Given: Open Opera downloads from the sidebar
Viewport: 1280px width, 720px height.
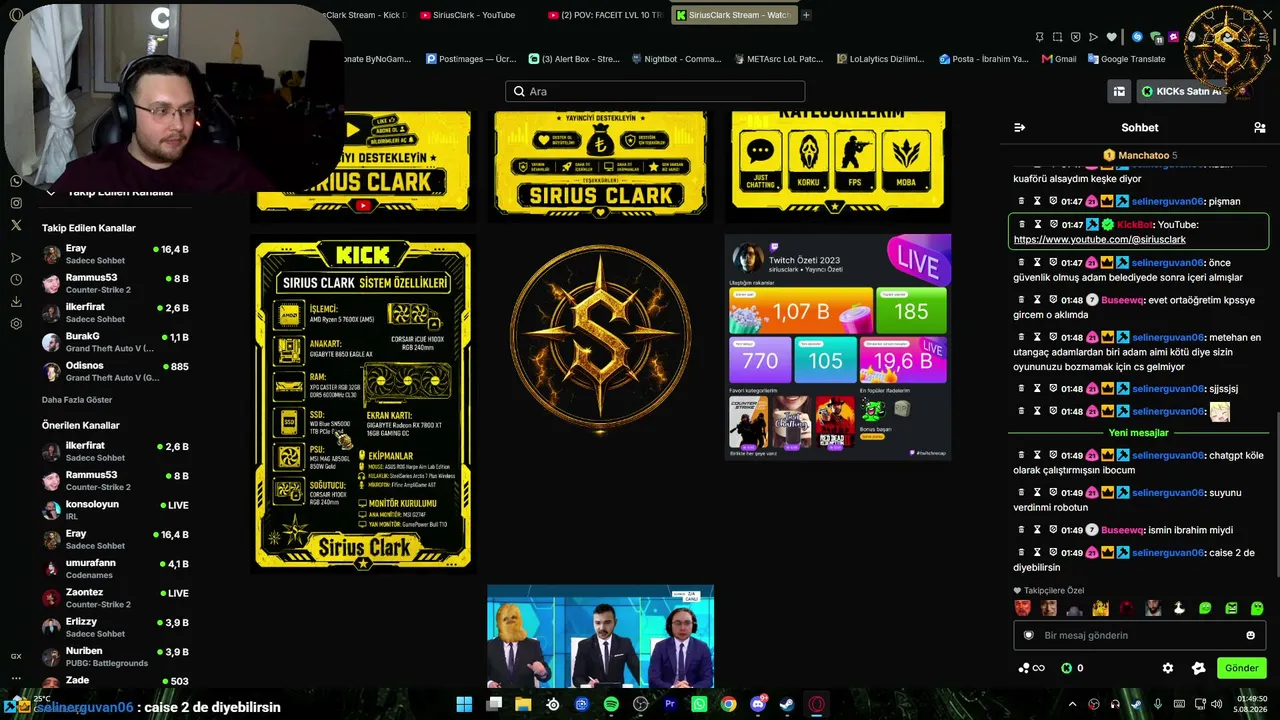Looking at the screenshot, I should [16, 302].
